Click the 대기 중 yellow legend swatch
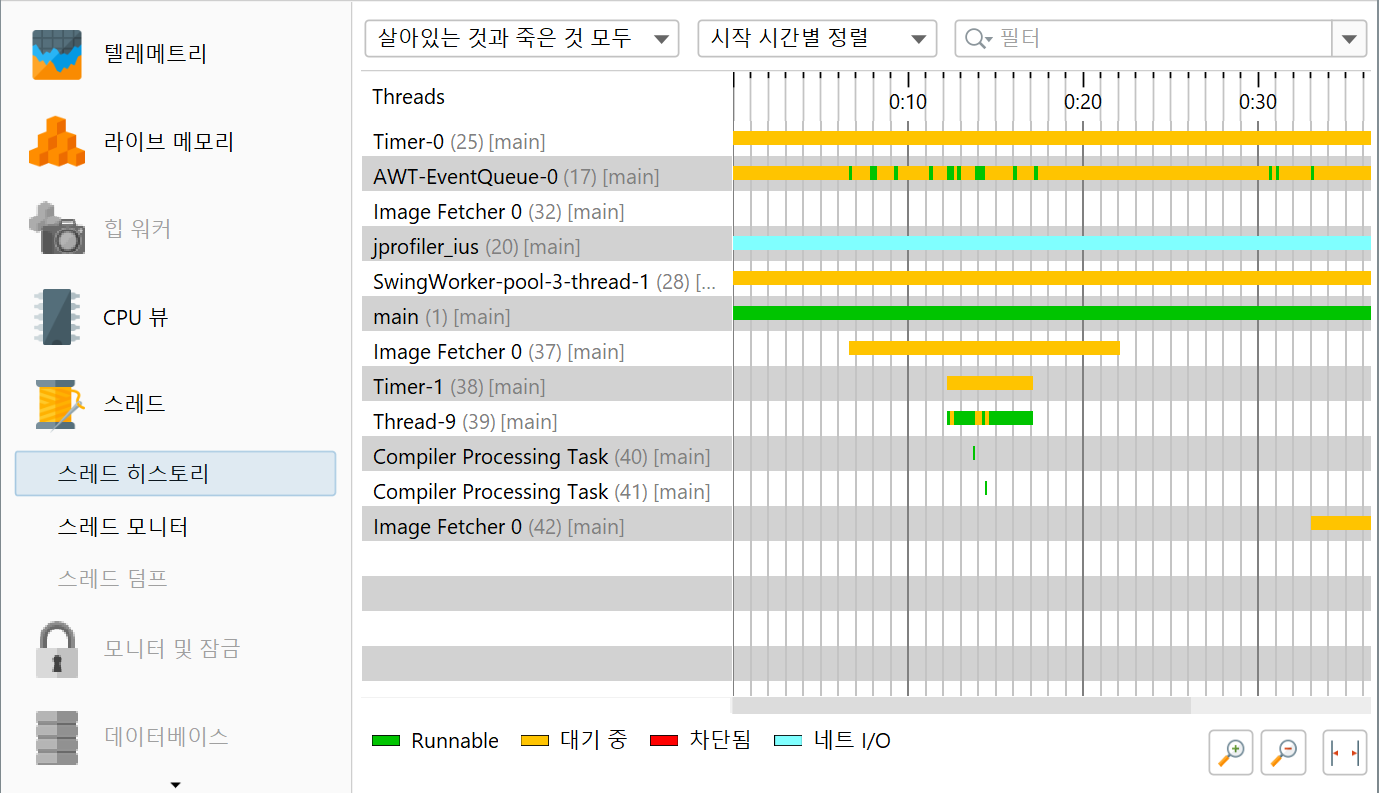Screen dimensions: 1379x793 pos(535,741)
